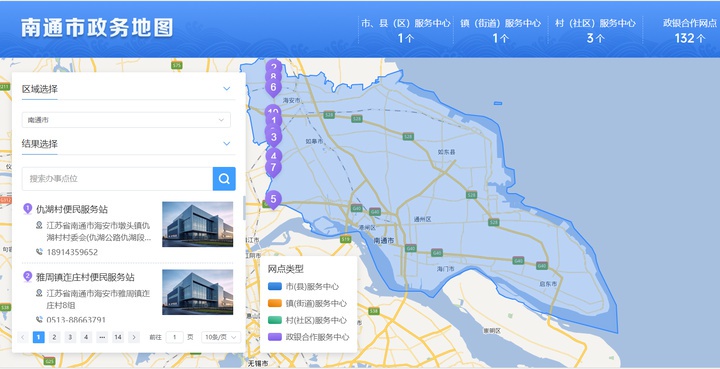Screen dimensions: 720x369
Task: Collapse the 结果选择 section chevron
Action: tap(226, 144)
